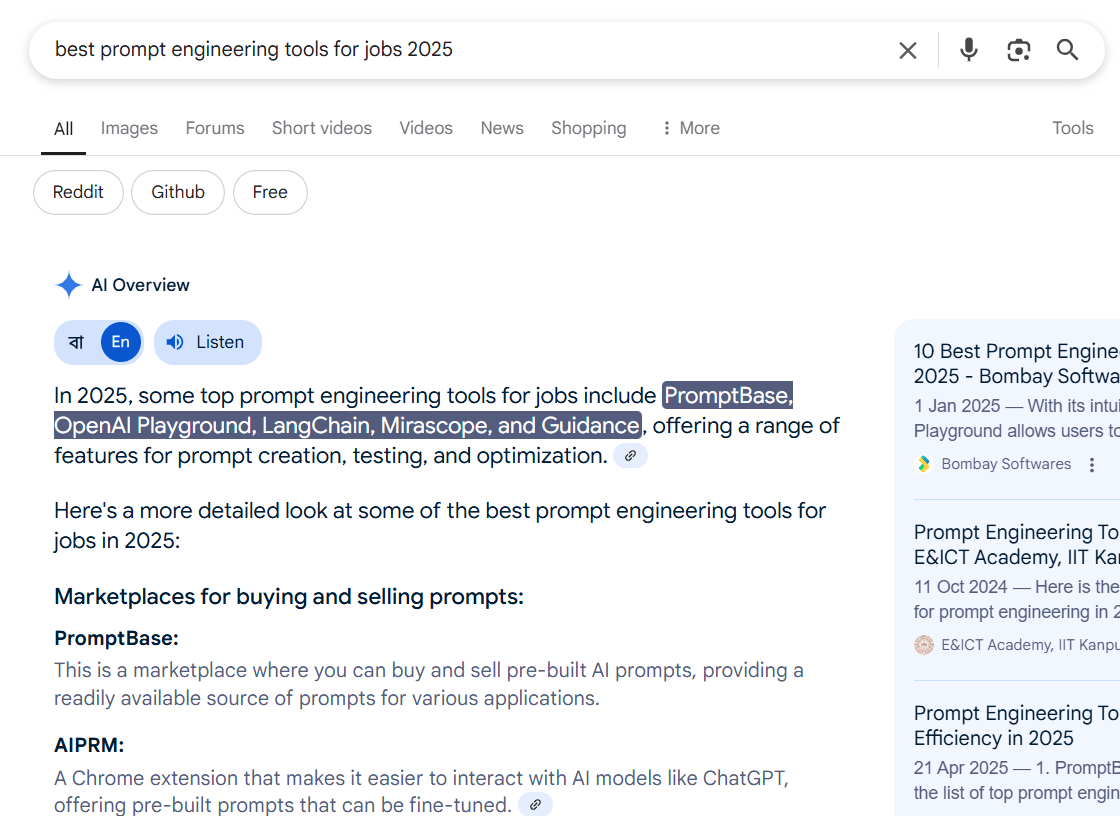Open the 'Efficiency in 2025' article link
The image size is (1120, 816).
pos(1016,725)
